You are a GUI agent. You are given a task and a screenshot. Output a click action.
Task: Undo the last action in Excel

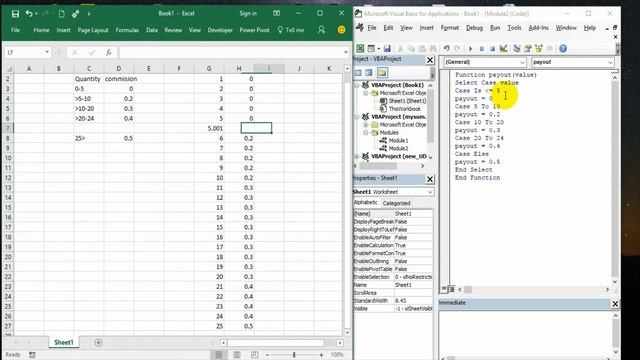coord(29,14)
